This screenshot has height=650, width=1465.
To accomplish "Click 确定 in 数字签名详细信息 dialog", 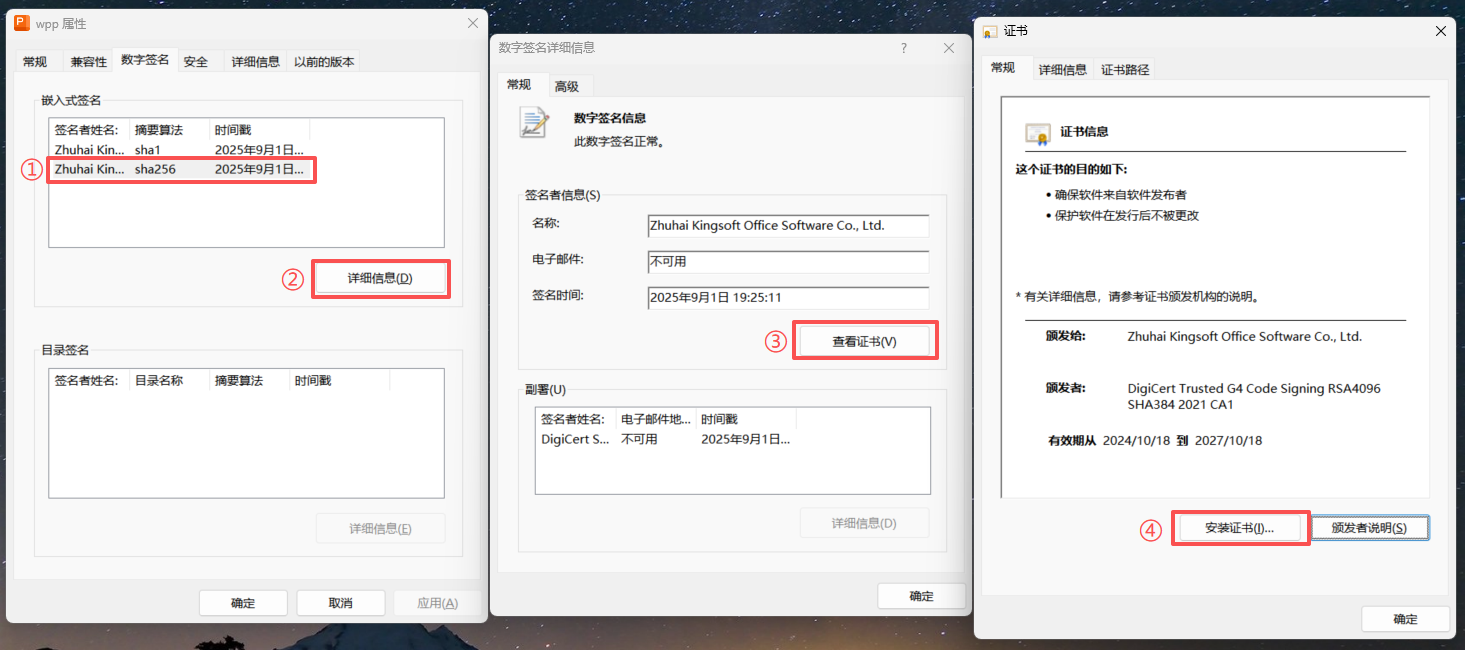I will (921, 596).
